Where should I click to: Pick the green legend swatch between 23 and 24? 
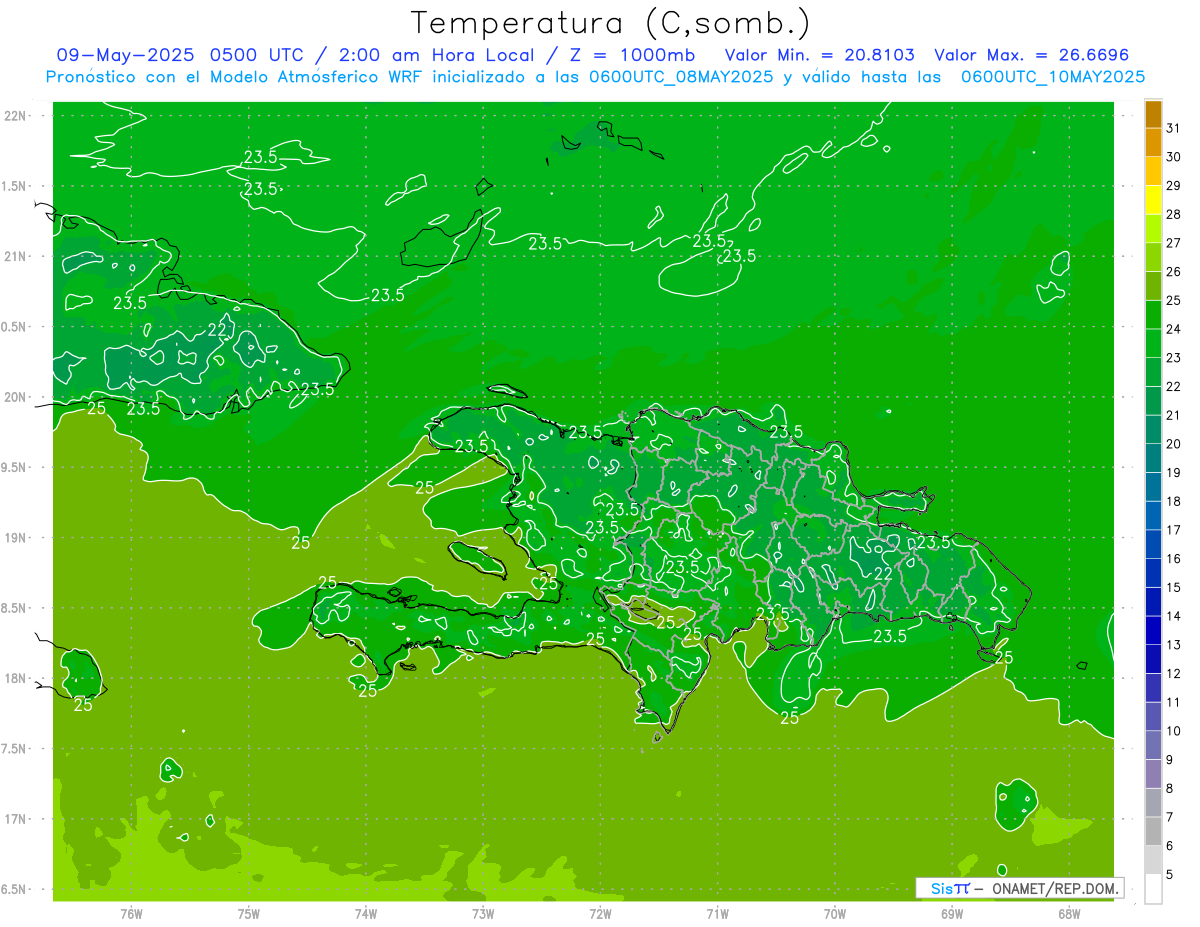point(1153,344)
